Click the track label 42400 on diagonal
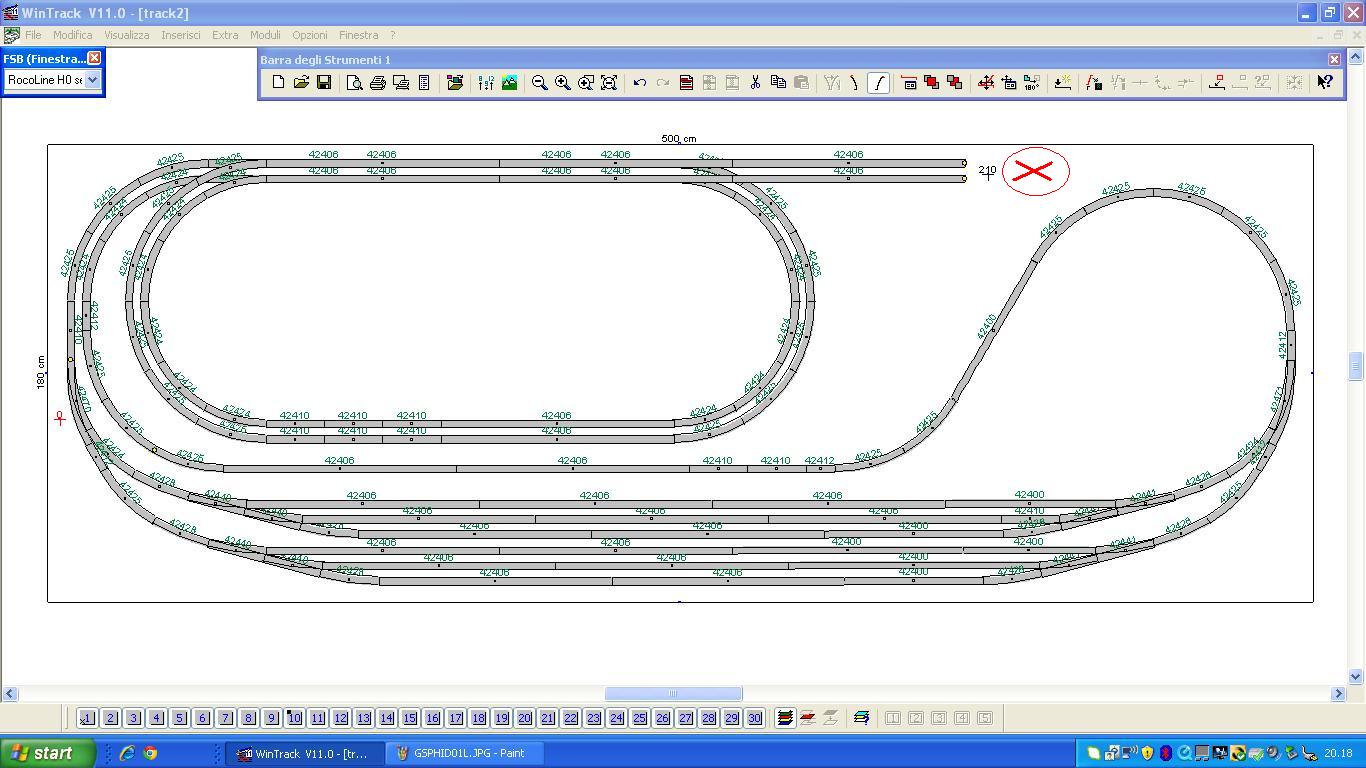The image size is (1366, 768). click(987, 326)
